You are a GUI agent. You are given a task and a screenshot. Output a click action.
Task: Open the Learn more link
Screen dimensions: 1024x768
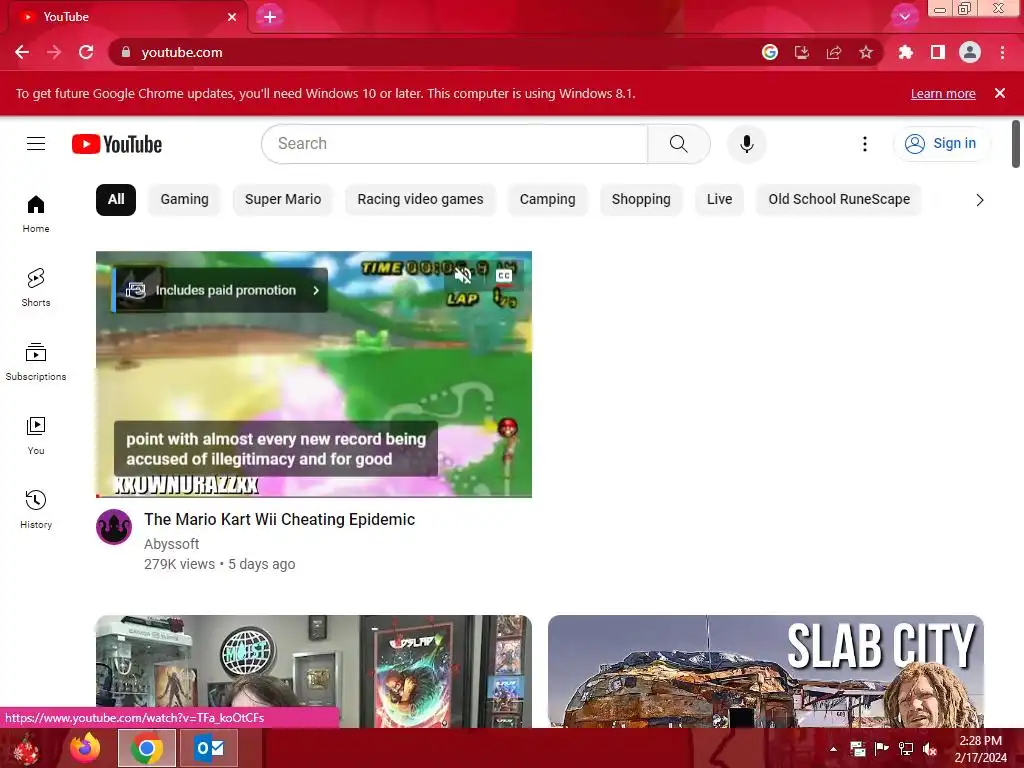pyautogui.click(x=943, y=93)
